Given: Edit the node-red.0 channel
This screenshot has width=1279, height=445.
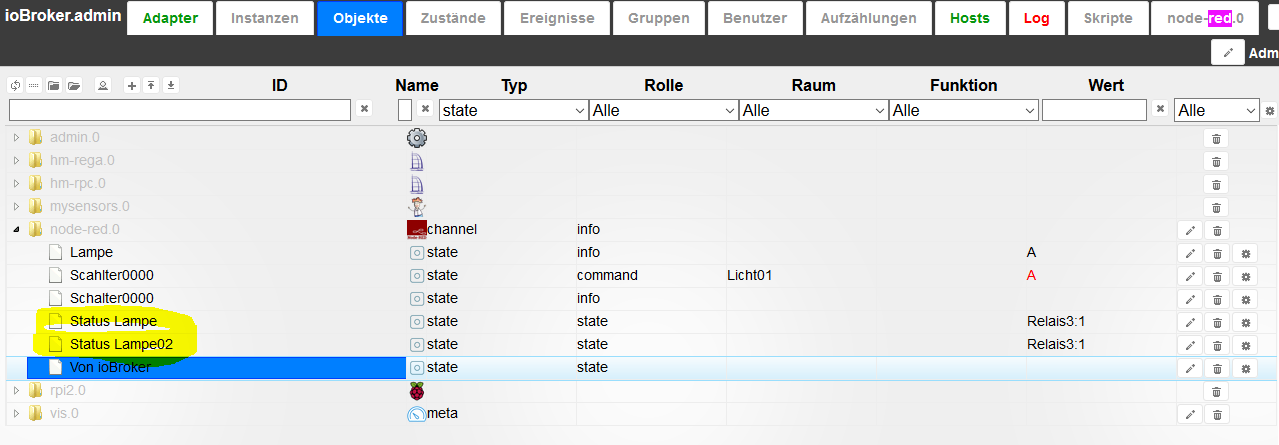Looking at the screenshot, I should click(x=1190, y=230).
